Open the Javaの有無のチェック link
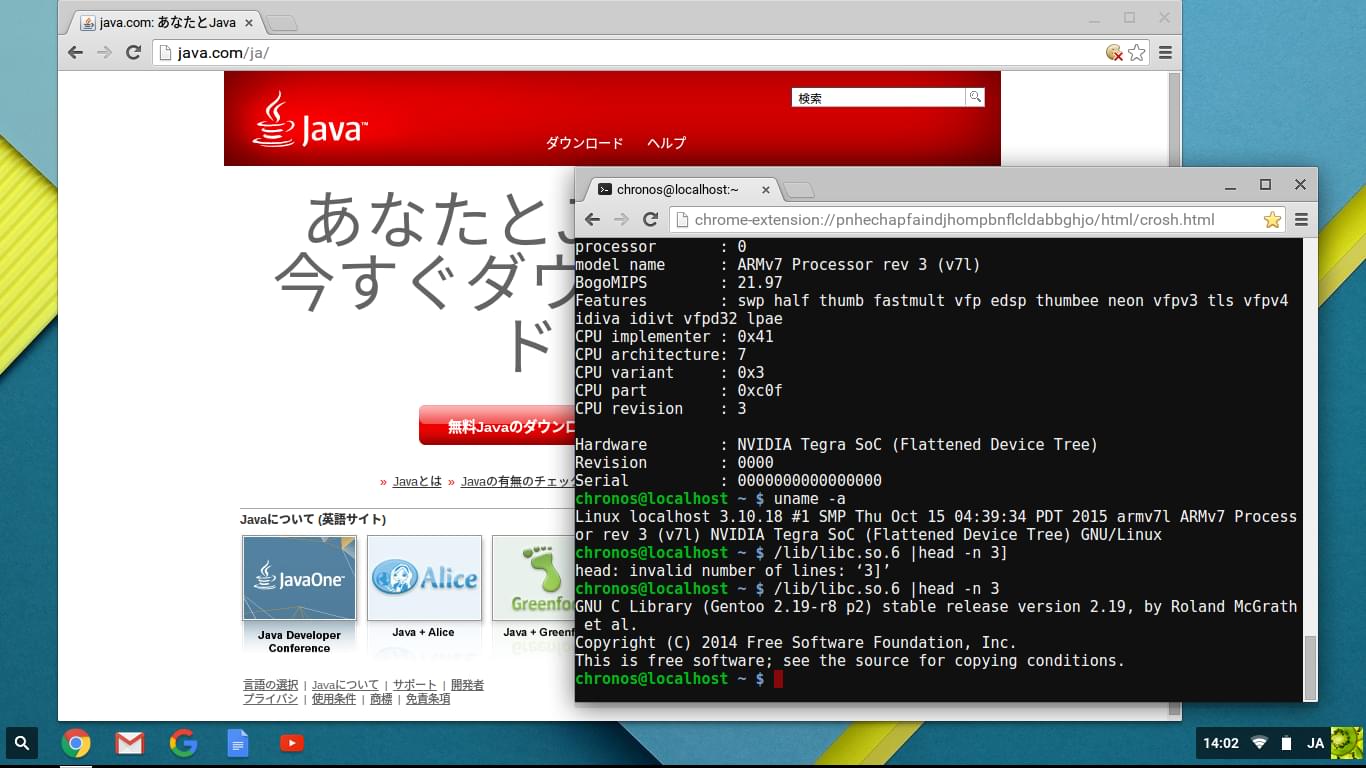 click(x=518, y=481)
